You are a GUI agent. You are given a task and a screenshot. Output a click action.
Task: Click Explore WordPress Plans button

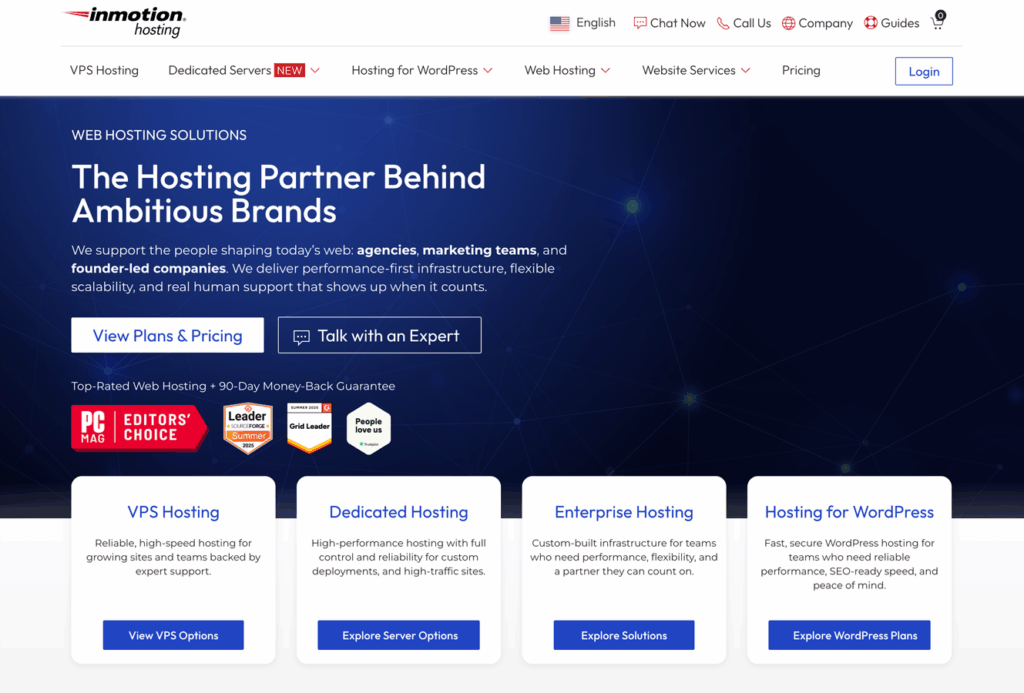(x=849, y=635)
